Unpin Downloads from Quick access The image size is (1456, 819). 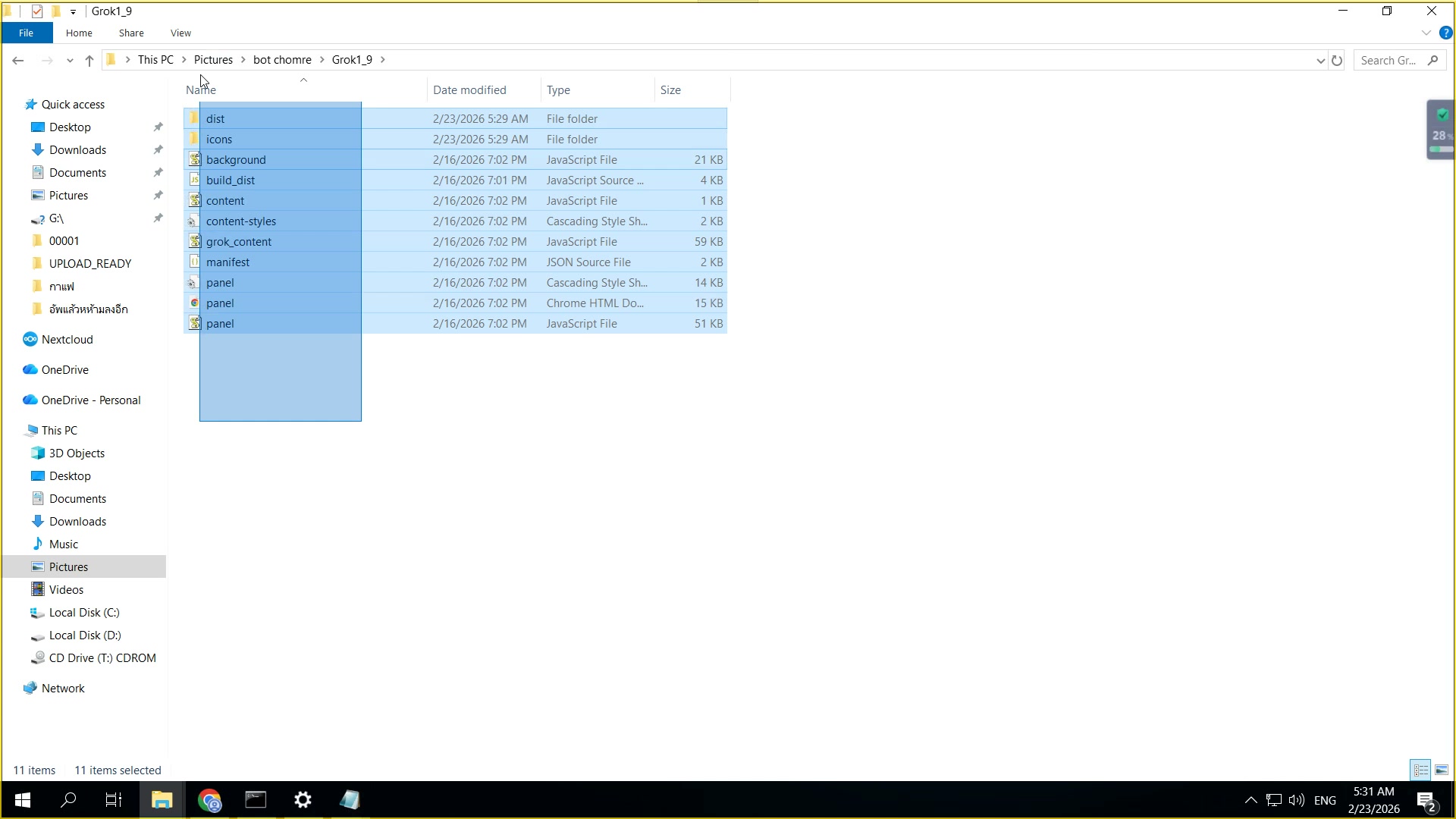click(158, 150)
